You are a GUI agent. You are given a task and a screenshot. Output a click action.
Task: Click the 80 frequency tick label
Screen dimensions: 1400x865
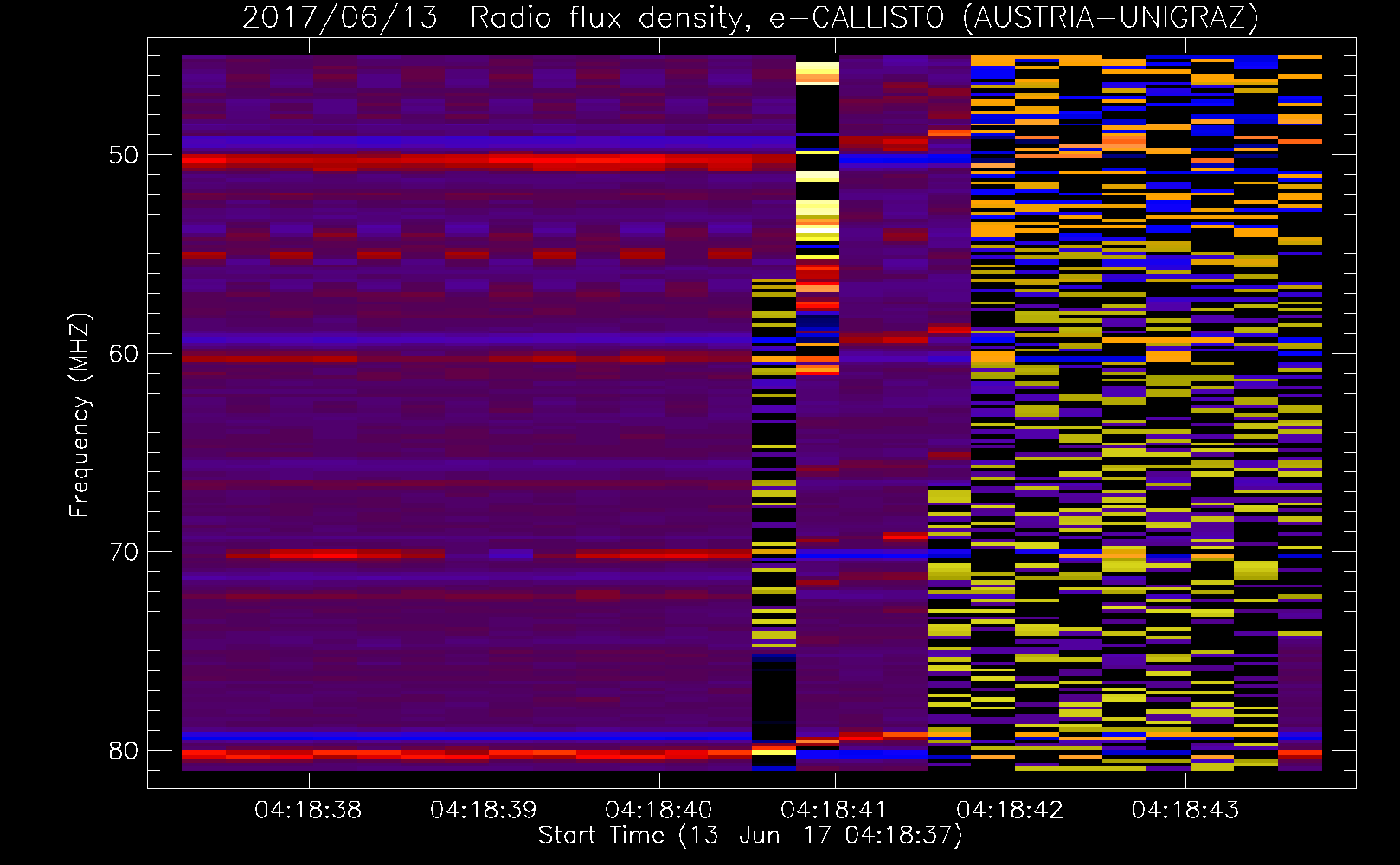tap(124, 750)
